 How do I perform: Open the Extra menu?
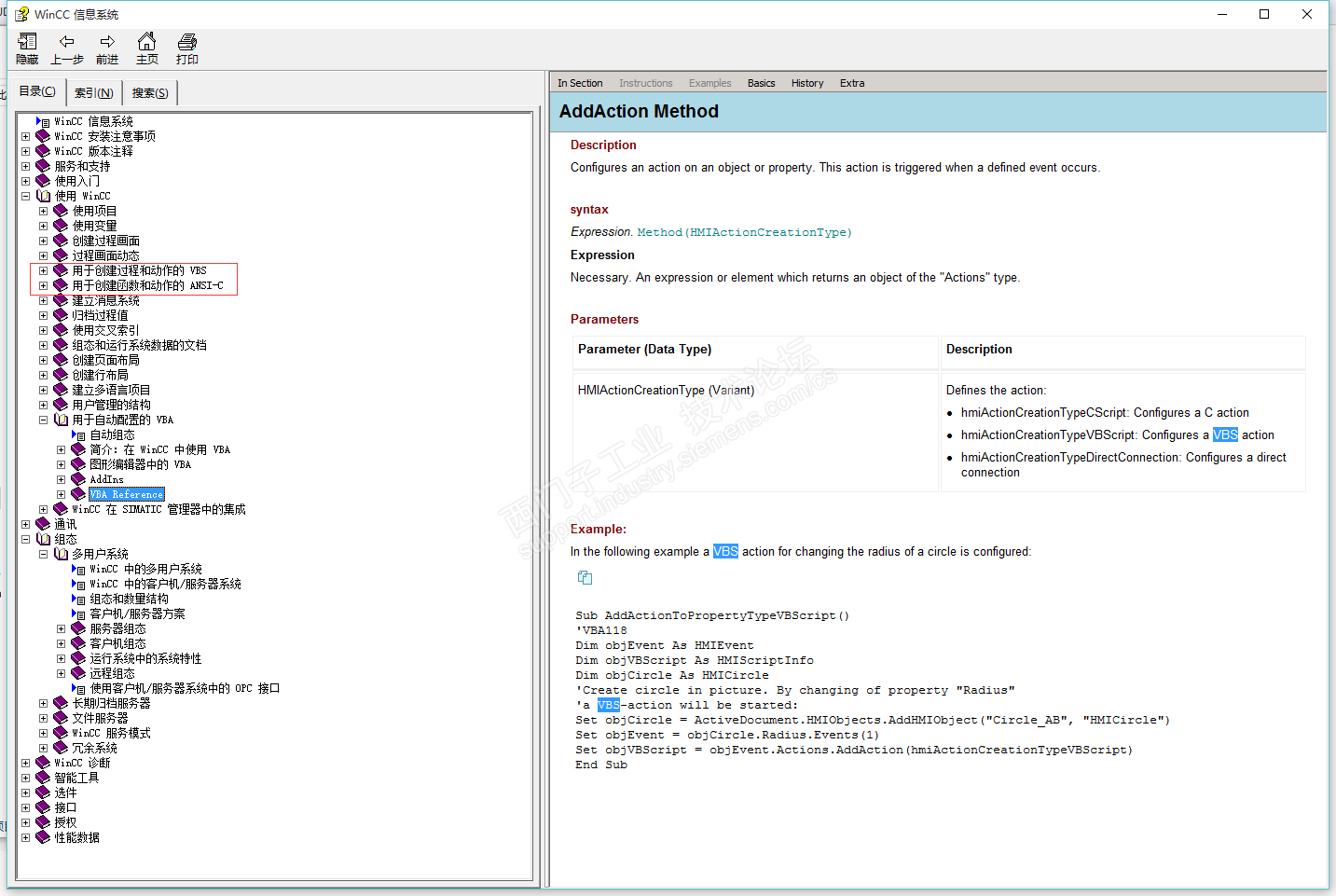point(852,83)
